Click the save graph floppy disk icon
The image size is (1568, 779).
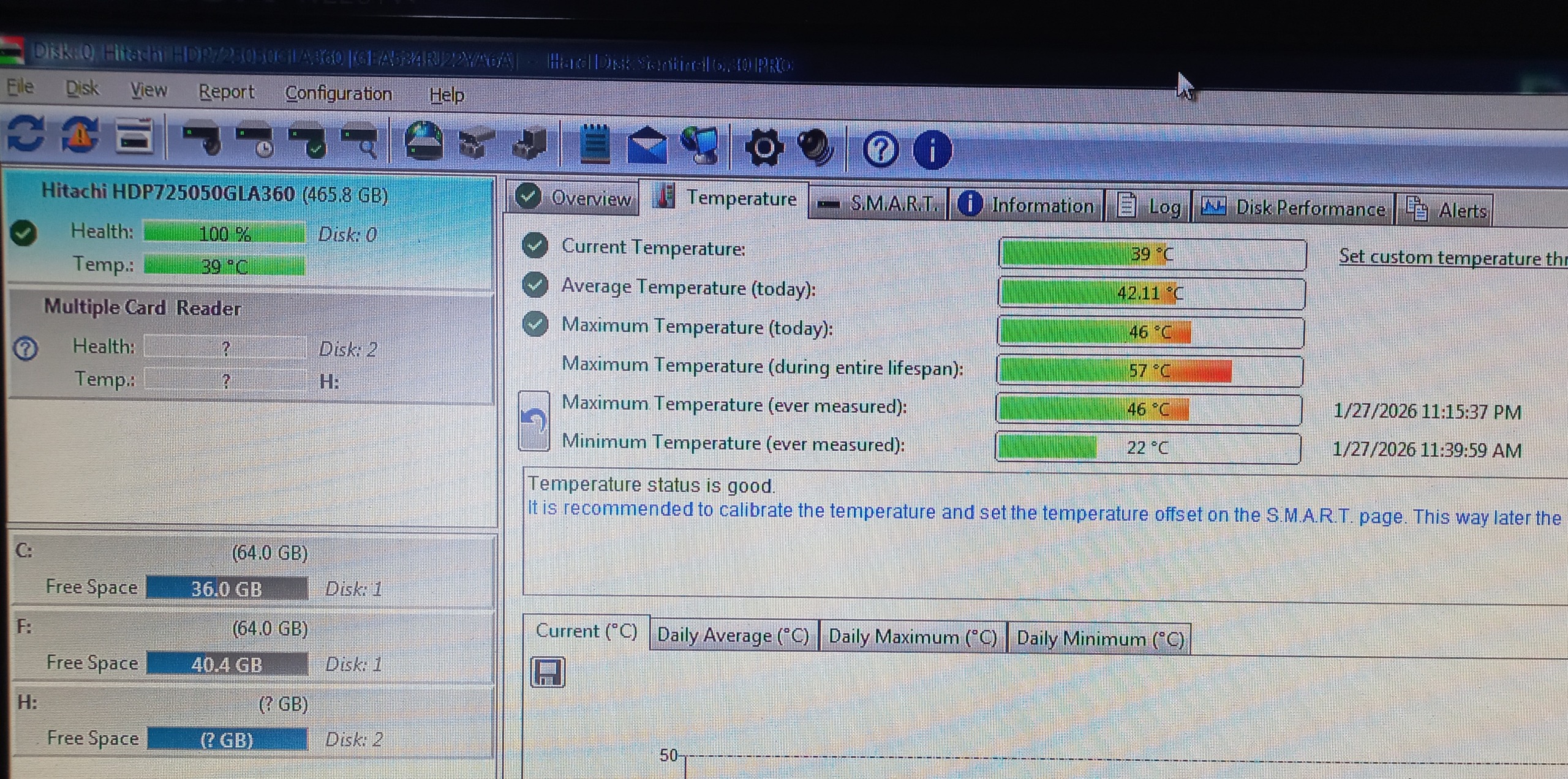click(547, 672)
